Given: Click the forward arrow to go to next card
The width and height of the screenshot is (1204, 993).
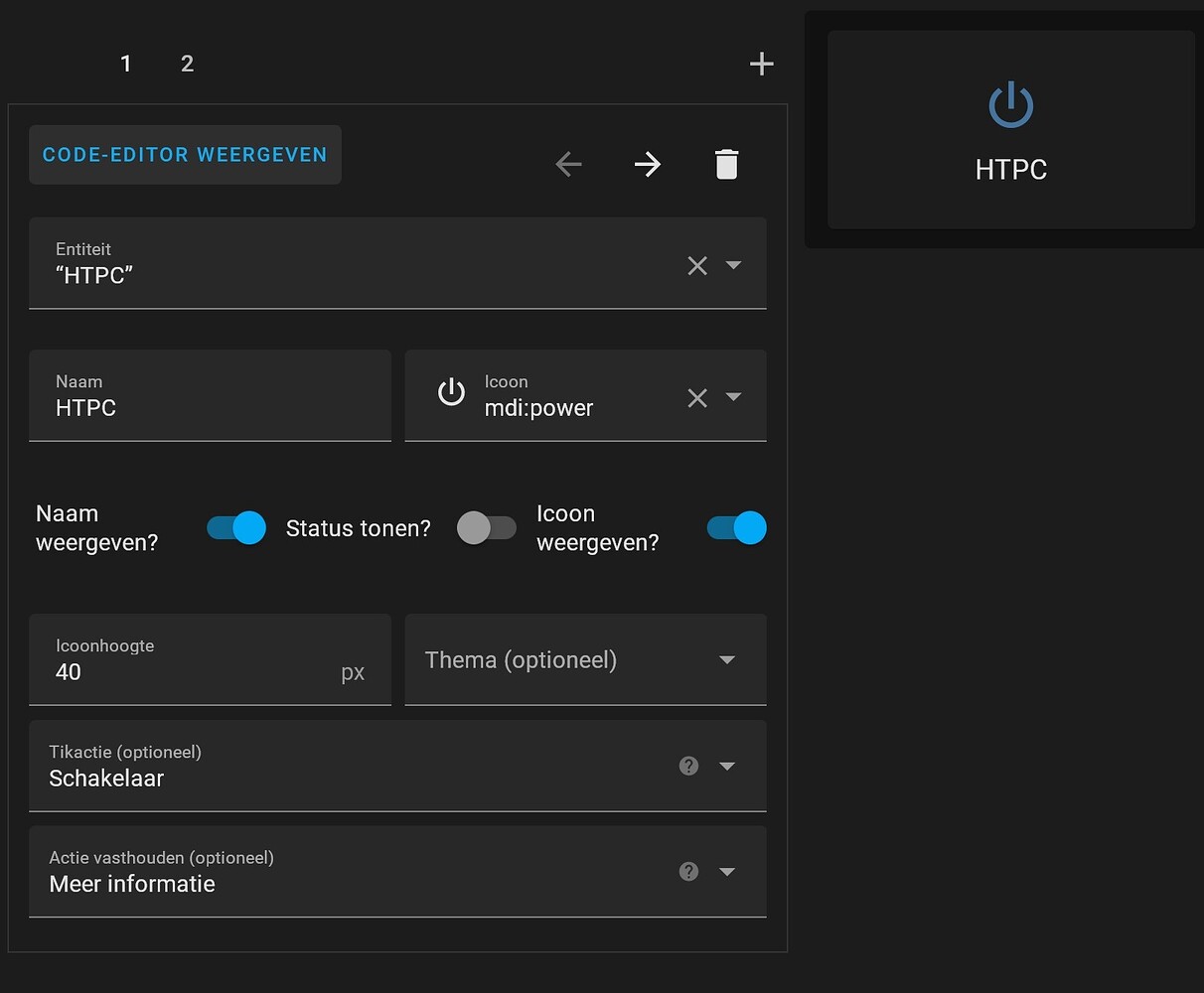Looking at the screenshot, I should (648, 164).
